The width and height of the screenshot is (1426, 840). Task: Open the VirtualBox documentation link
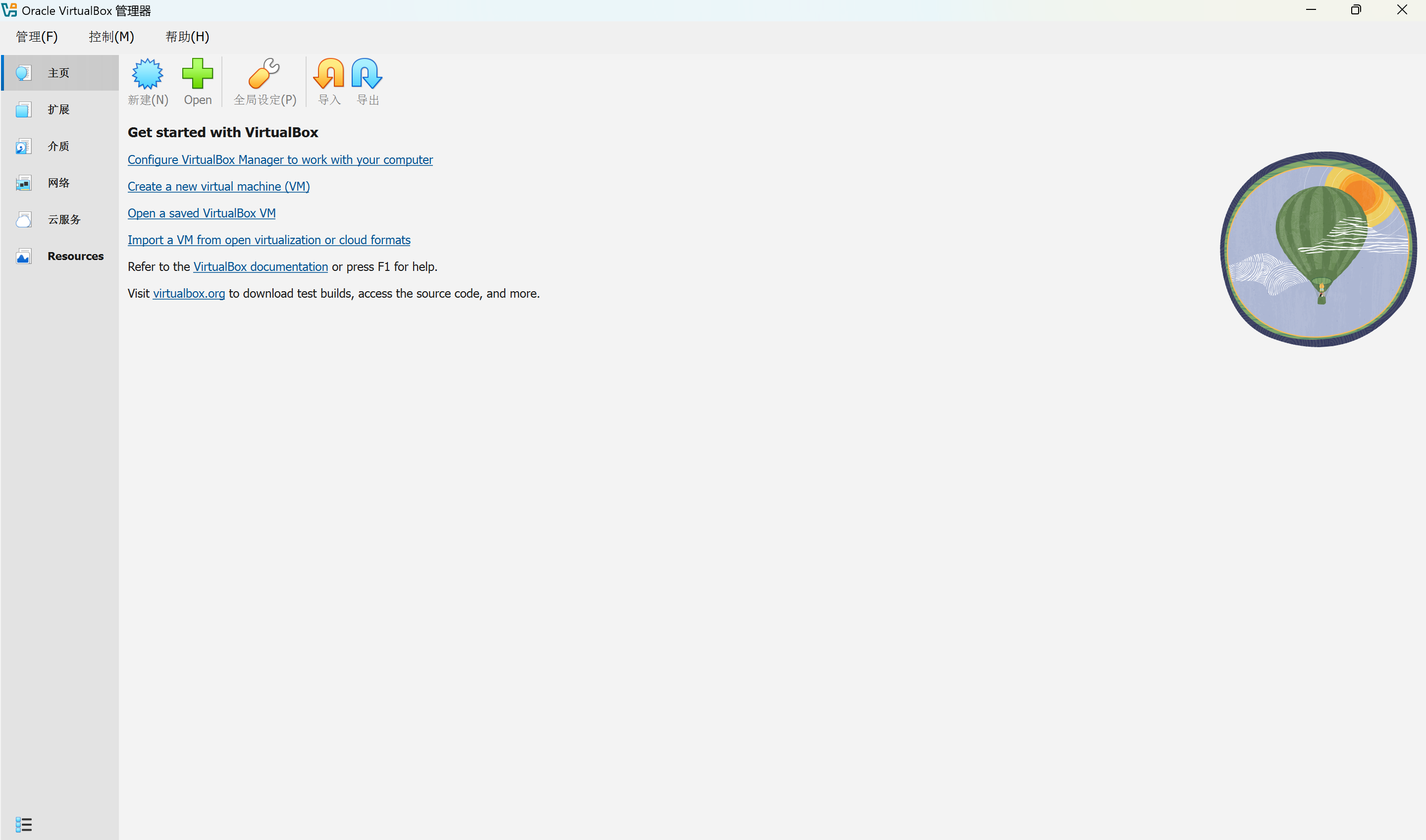(261, 266)
